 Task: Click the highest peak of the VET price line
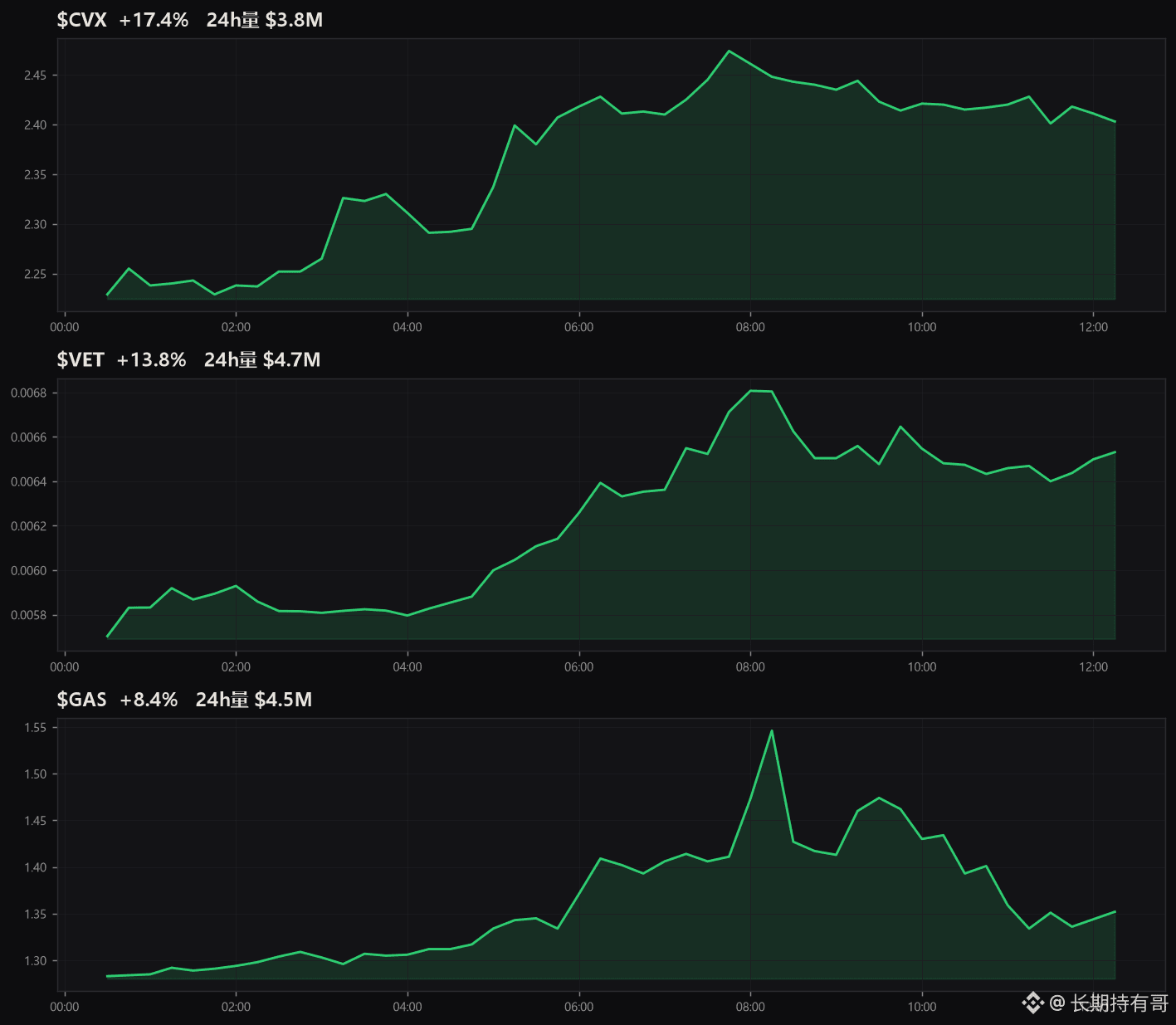point(751,391)
